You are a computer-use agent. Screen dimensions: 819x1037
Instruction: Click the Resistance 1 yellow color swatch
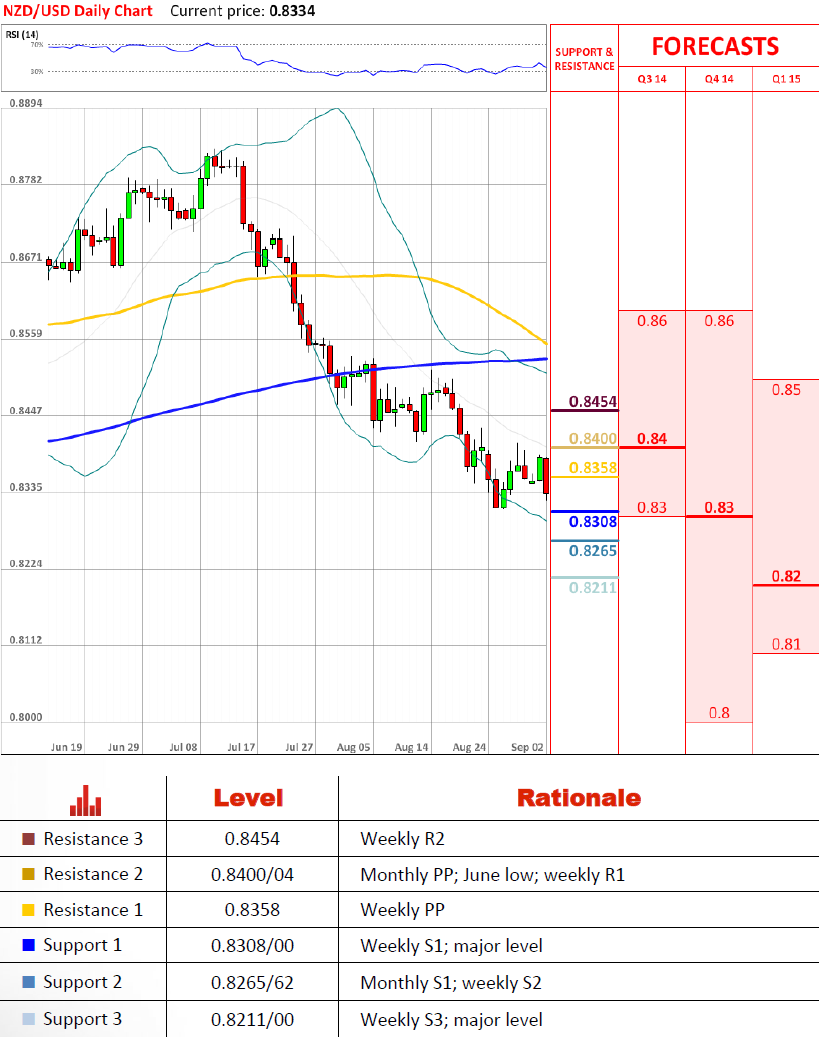tap(28, 910)
